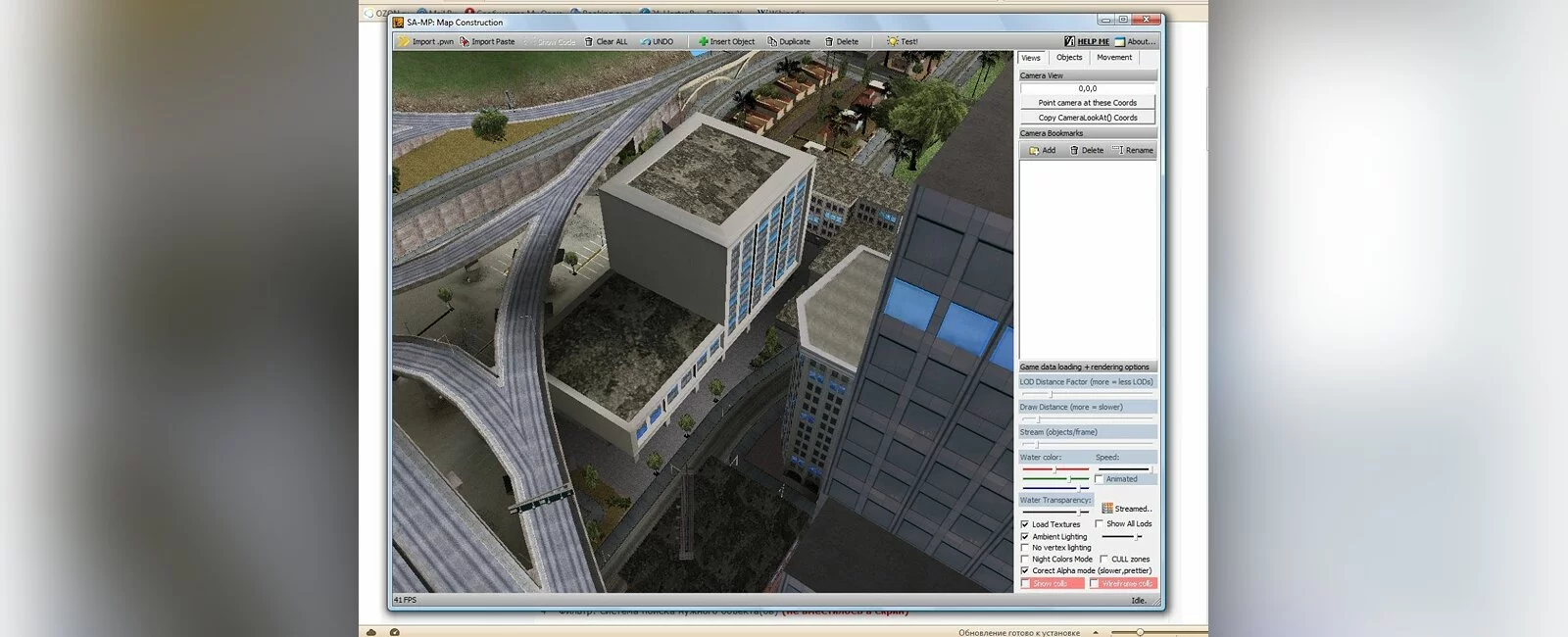Click Clear ALL in the toolbar

[606, 41]
